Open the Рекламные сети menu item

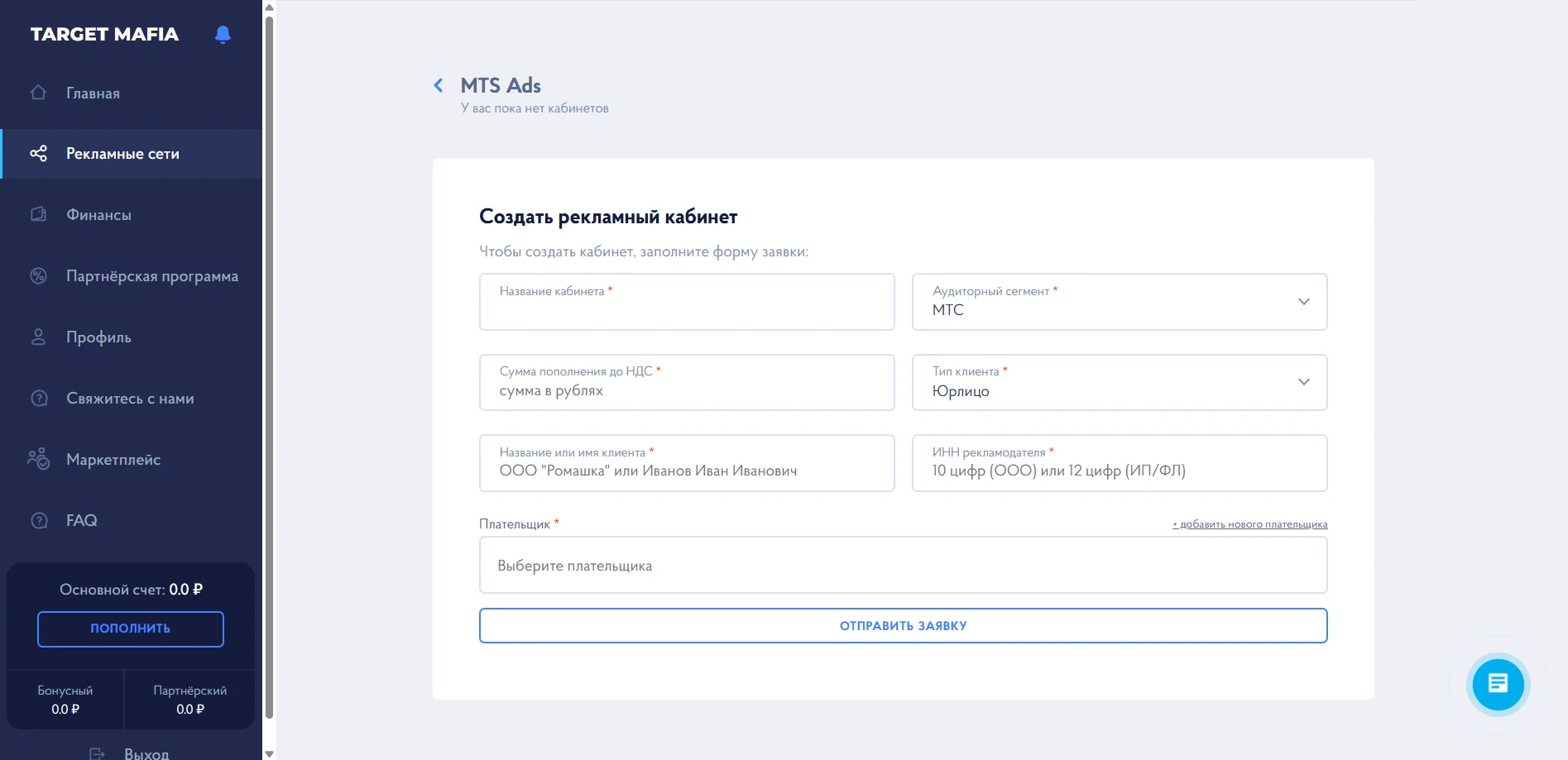pyautogui.click(x=132, y=154)
